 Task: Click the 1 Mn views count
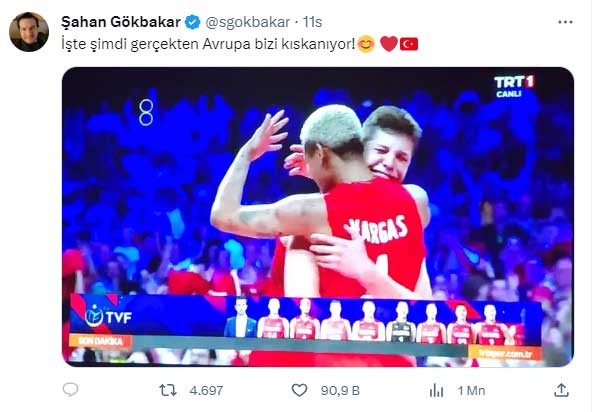(471, 391)
